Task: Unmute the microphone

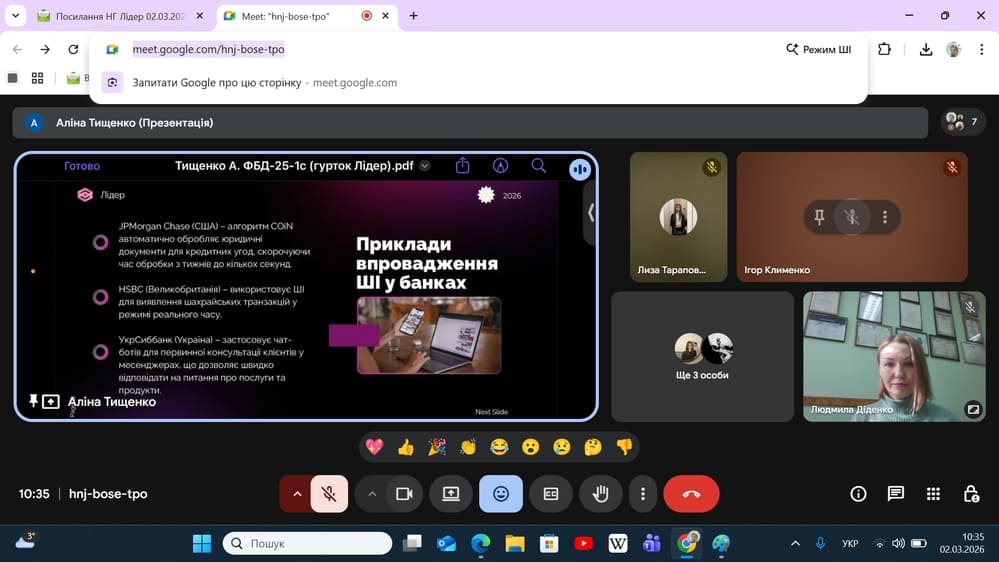Action: point(329,494)
